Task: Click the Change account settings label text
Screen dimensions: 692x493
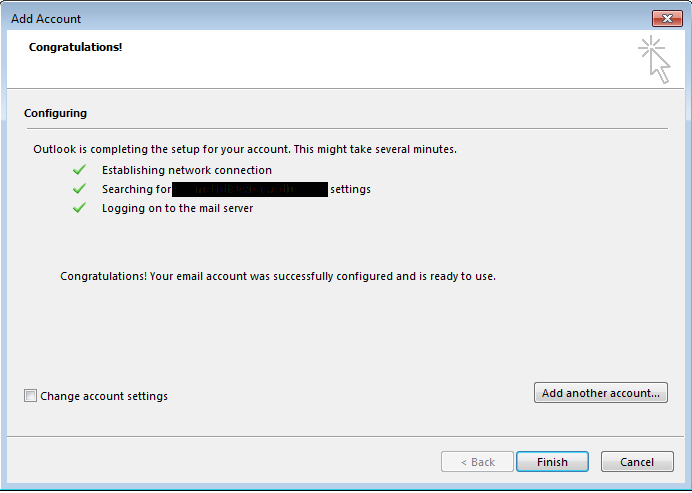Action: click(104, 396)
